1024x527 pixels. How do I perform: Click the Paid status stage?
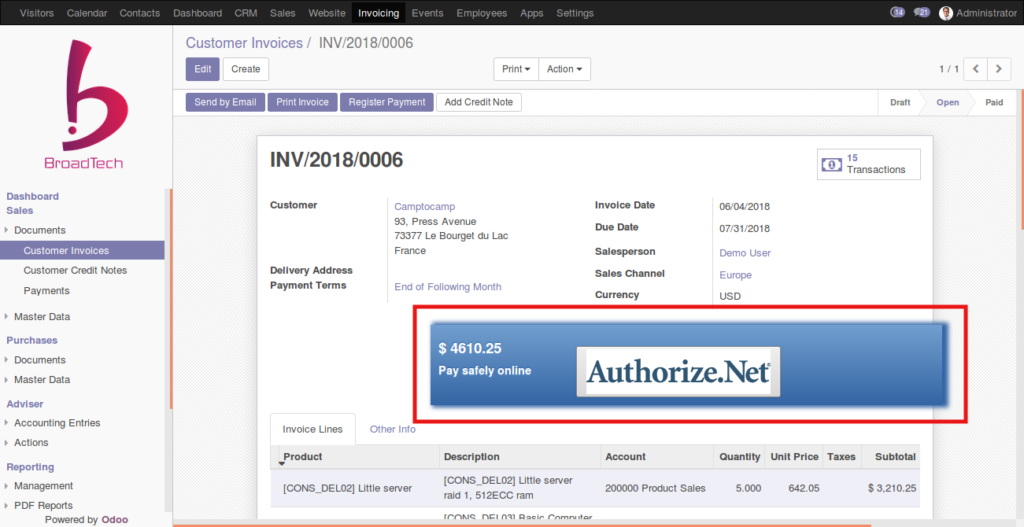[994, 103]
